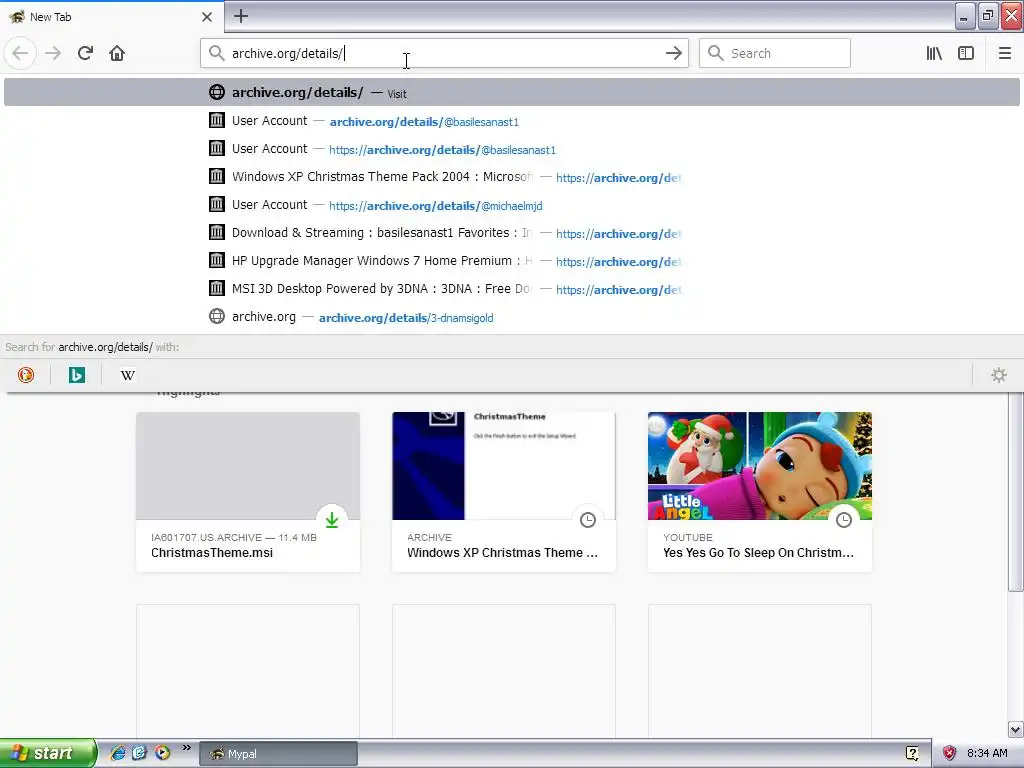Click the green download arrow on ChristmasTheme.msi

(x=332, y=519)
